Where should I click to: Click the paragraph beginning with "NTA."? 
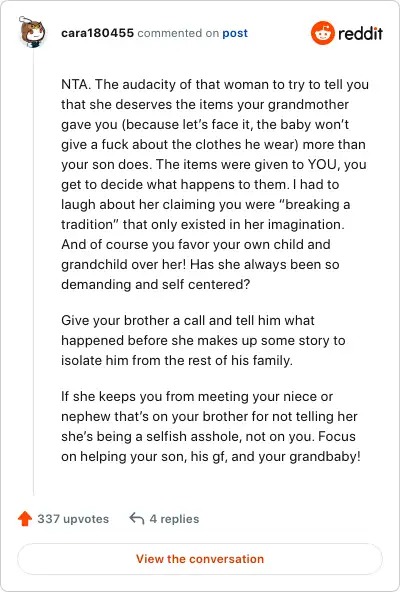[215, 184]
